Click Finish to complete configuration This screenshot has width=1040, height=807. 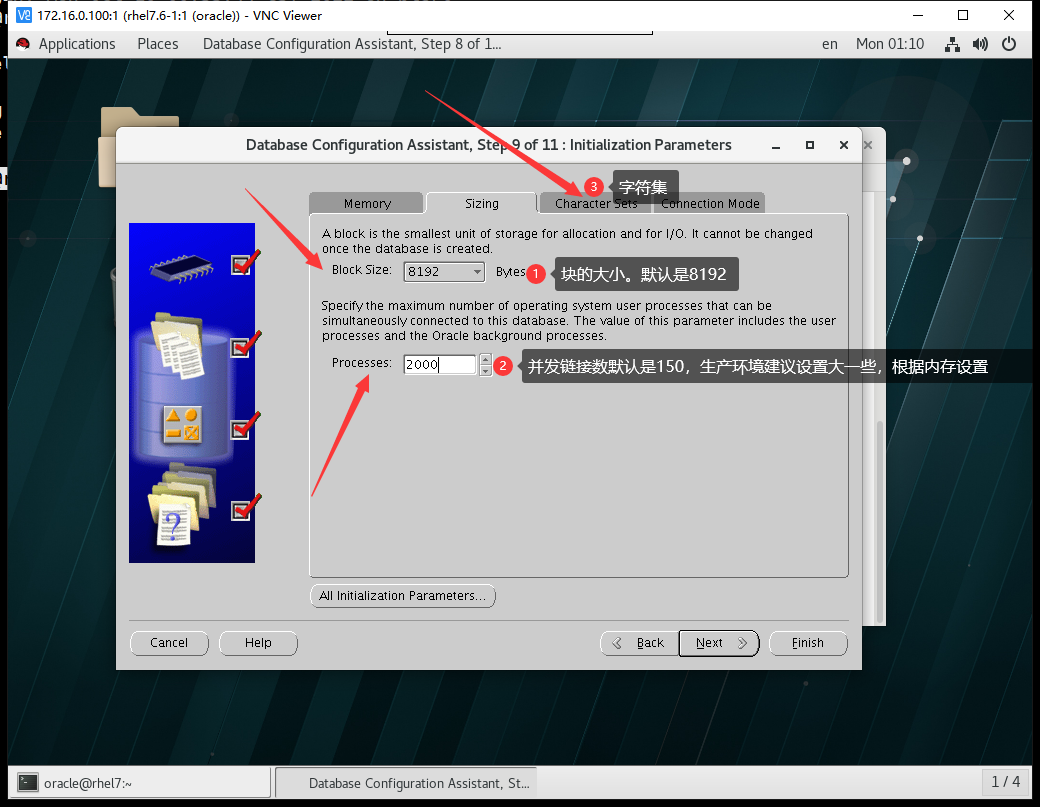(x=808, y=643)
